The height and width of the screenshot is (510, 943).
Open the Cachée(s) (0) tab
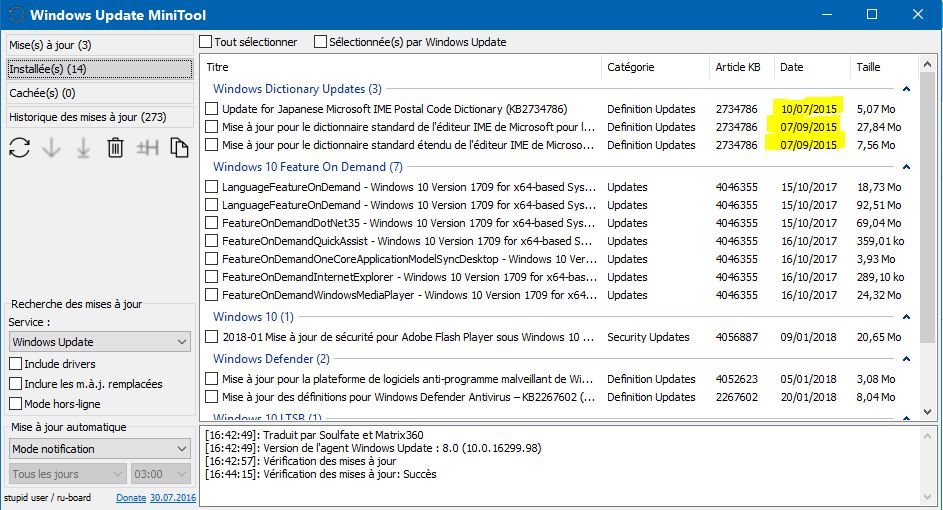tap(100, 93)
